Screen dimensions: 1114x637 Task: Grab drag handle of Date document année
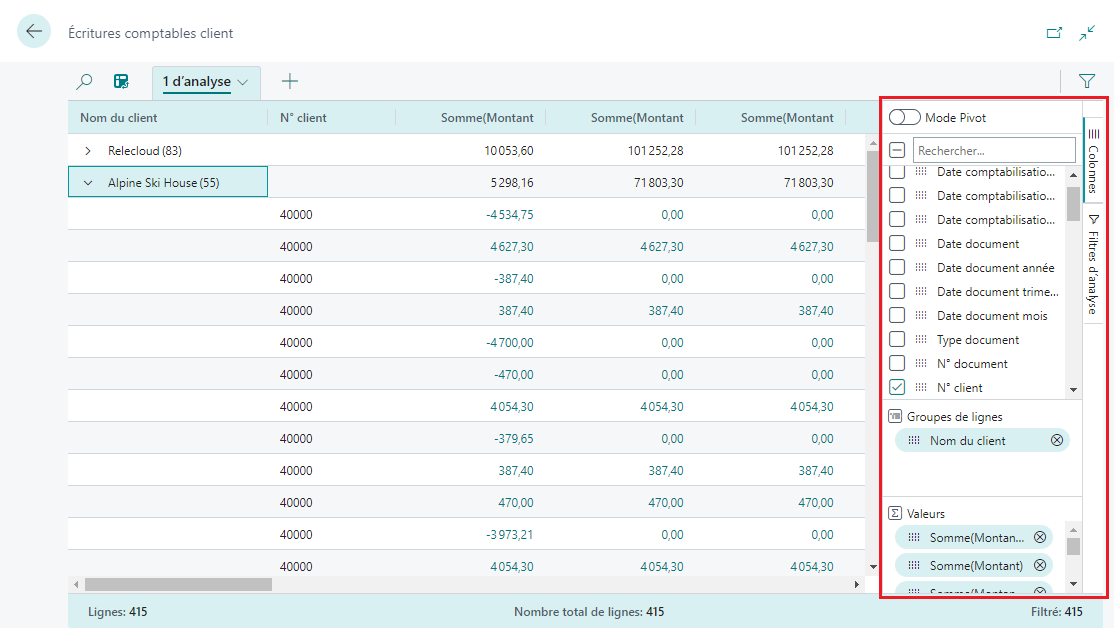[921, 268]
